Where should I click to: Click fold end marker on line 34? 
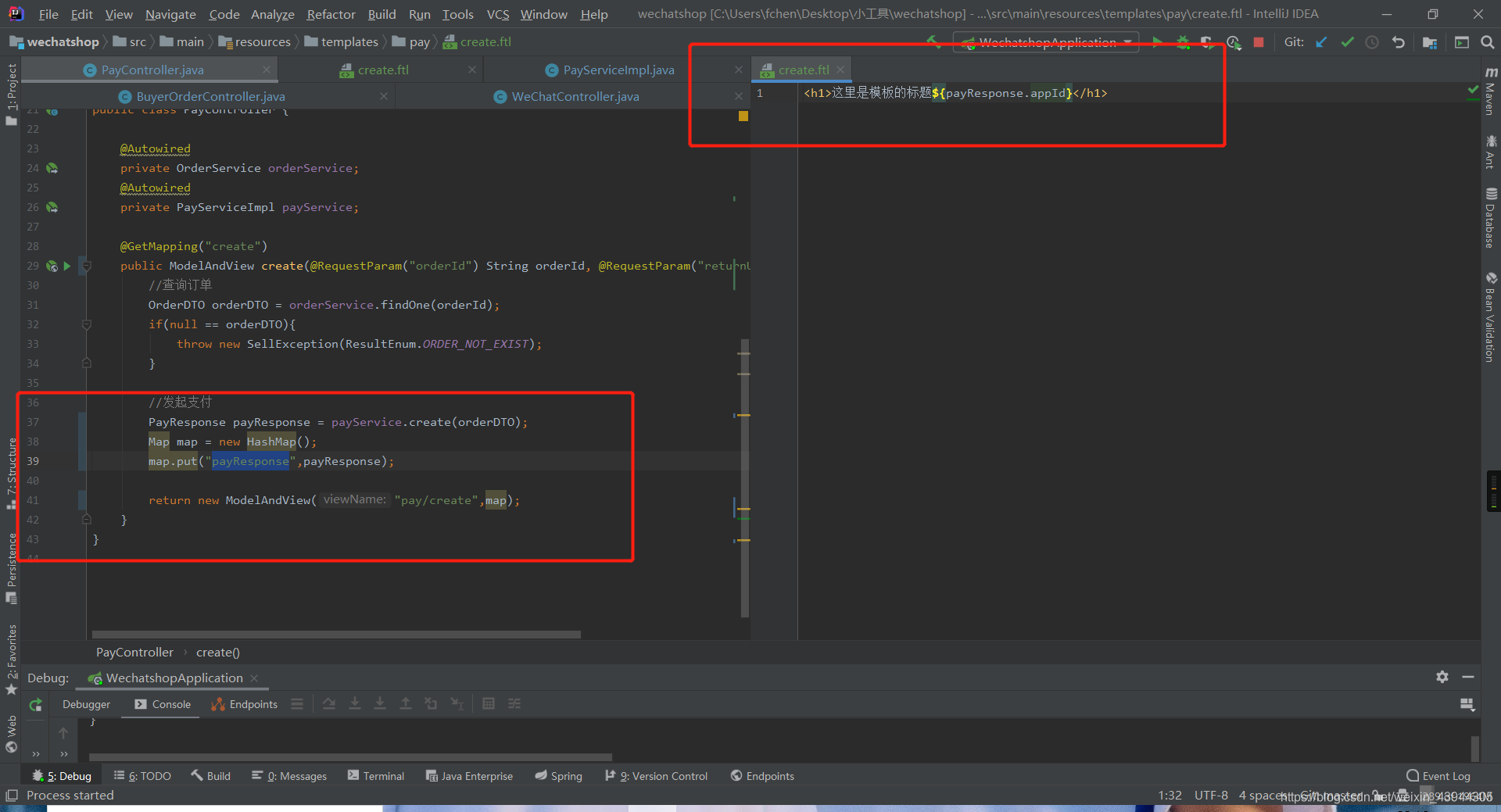point(87,363)
